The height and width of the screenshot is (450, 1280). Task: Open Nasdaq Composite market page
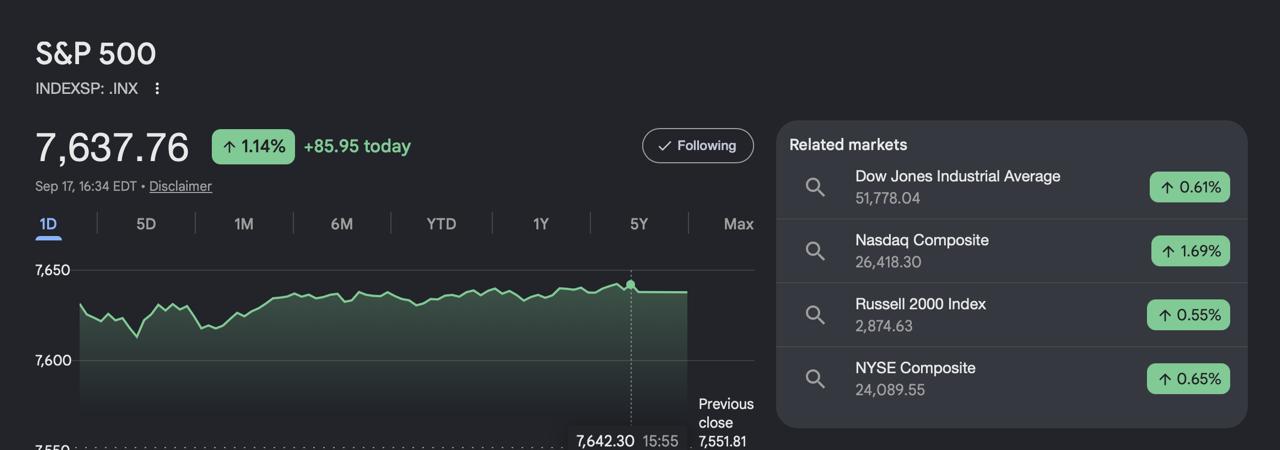pos(1012,251)
